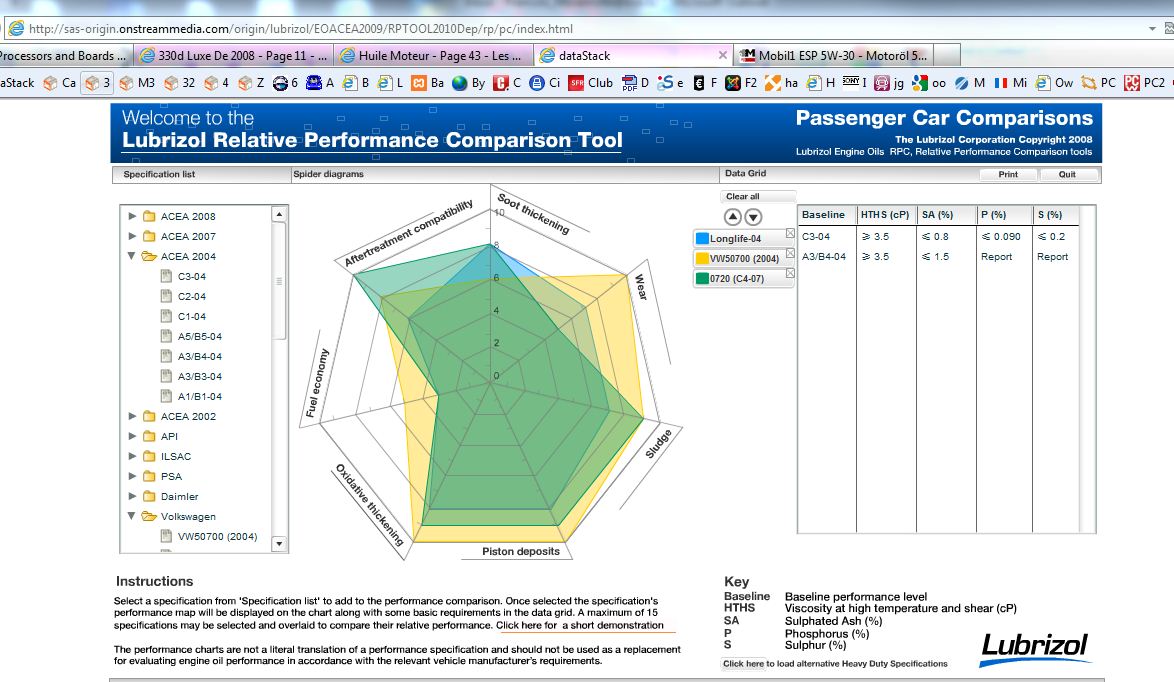
Task: Open the 'Ci' bookmark icon
Action: (x=537, y=83)
